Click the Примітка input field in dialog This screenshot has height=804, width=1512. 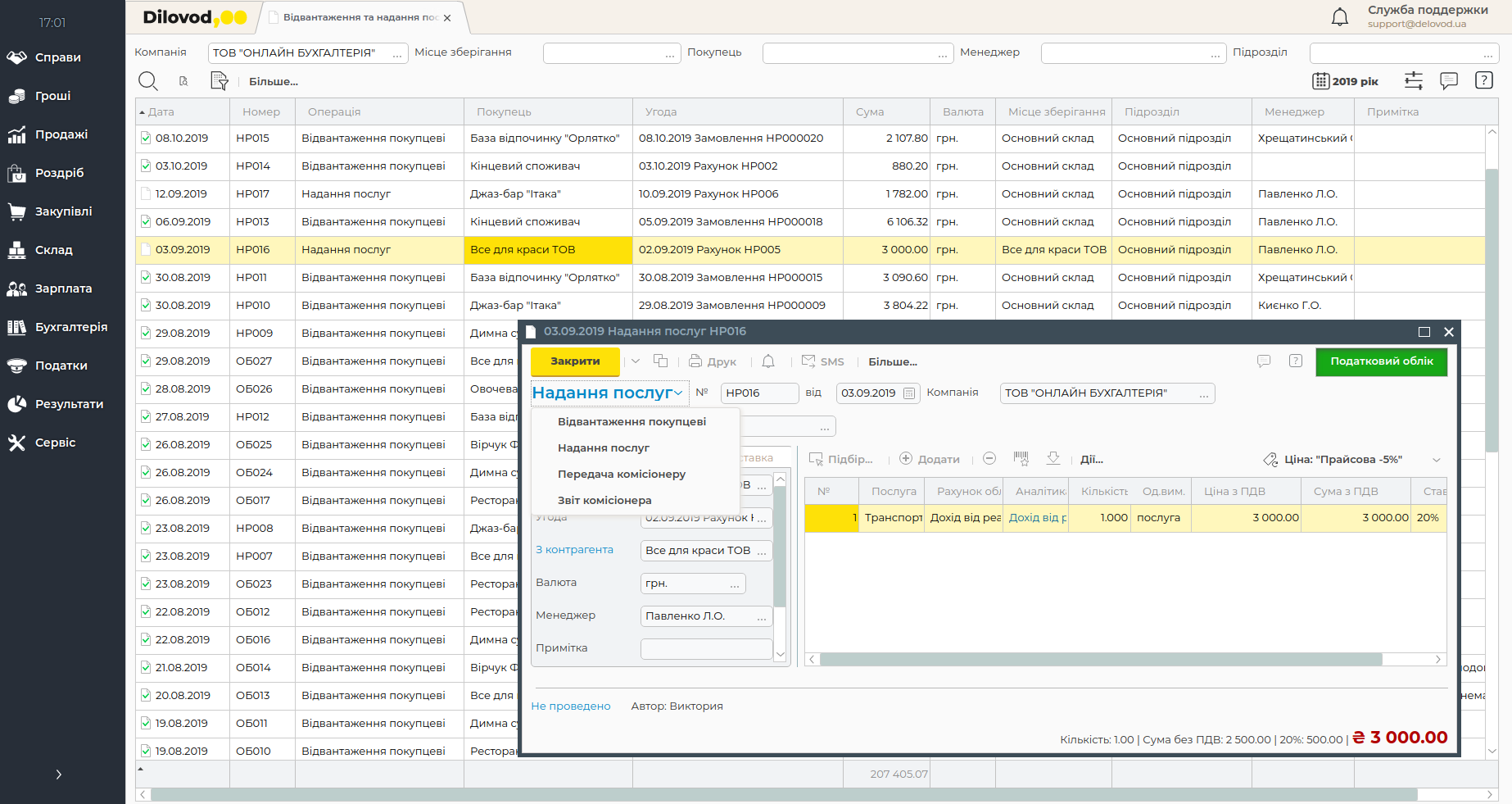[x=706, y=648]
